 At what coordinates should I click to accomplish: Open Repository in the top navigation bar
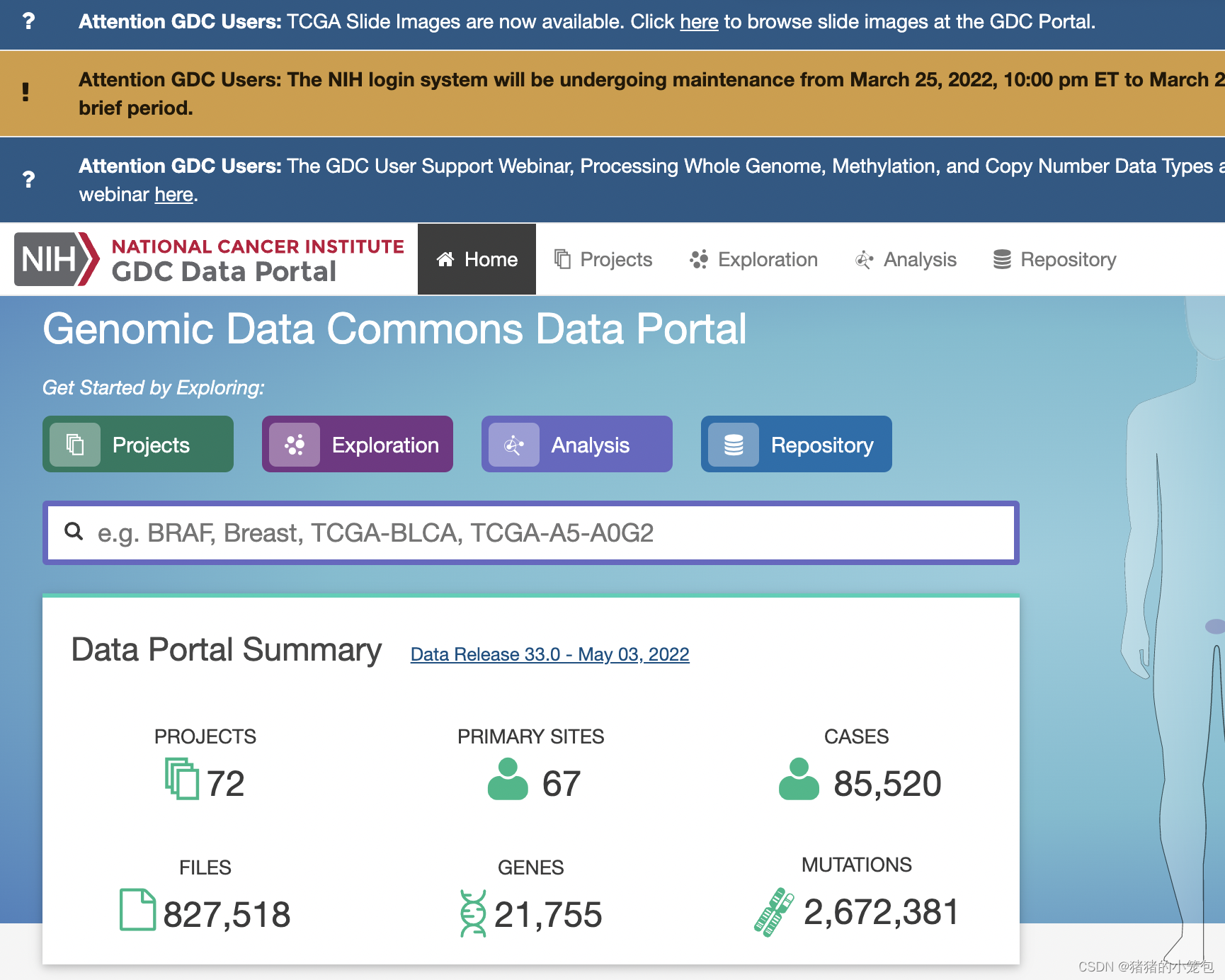(x=1054, y=259)
